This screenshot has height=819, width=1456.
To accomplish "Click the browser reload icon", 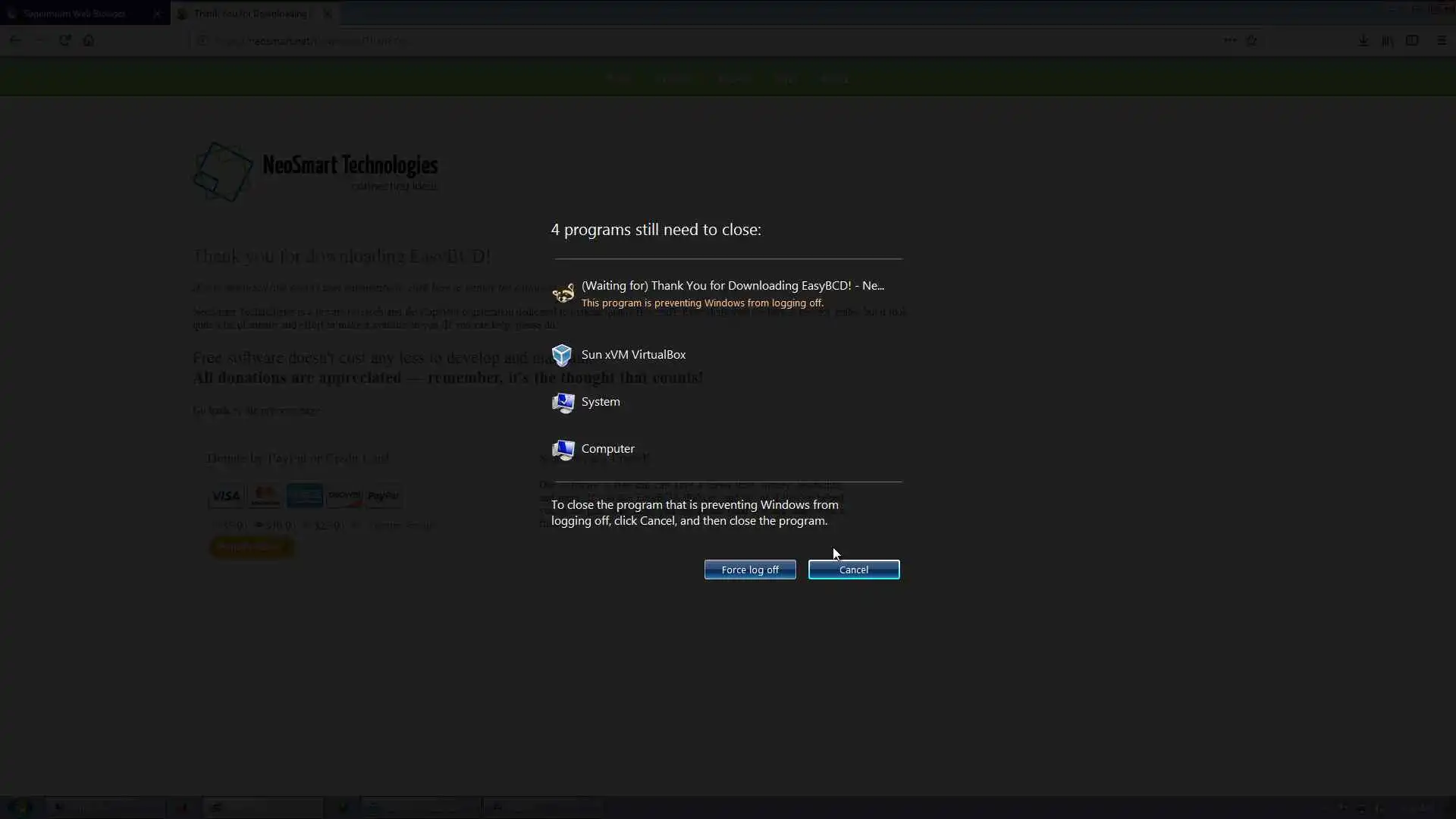I will pyautogui.click(x=65, y=40).
